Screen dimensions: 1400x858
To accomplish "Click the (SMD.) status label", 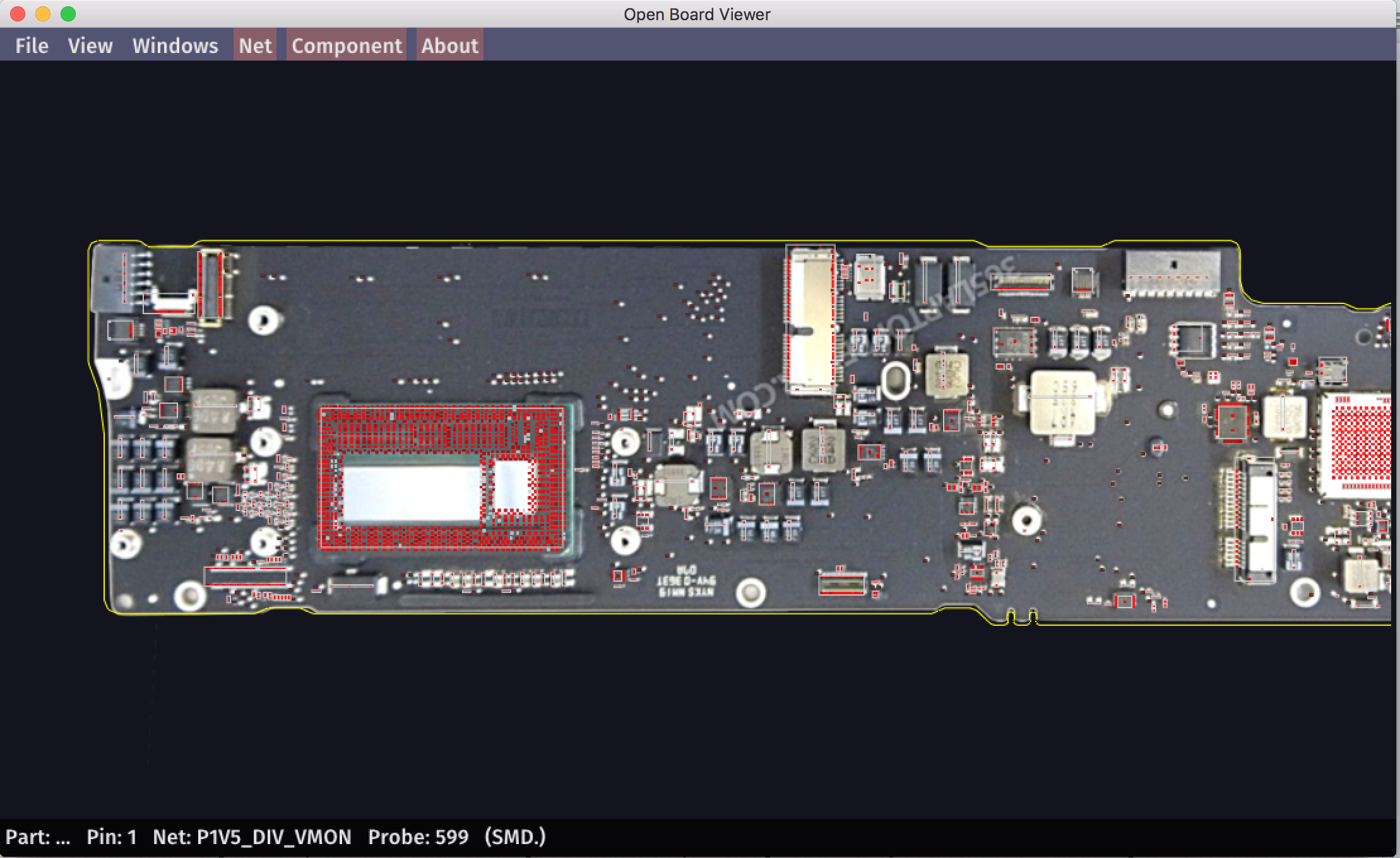I will [x=515, y=837].
